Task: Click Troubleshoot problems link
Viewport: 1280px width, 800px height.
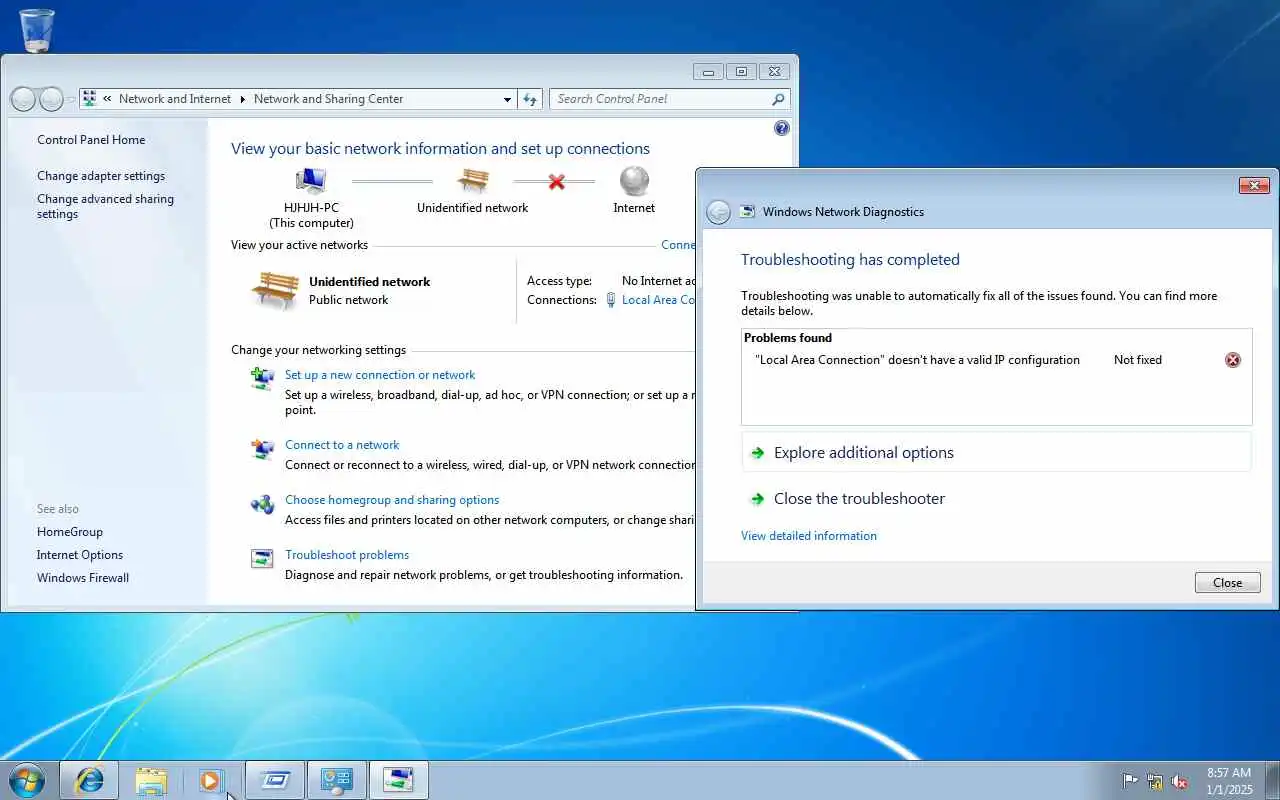Action: tap(347, 555)
